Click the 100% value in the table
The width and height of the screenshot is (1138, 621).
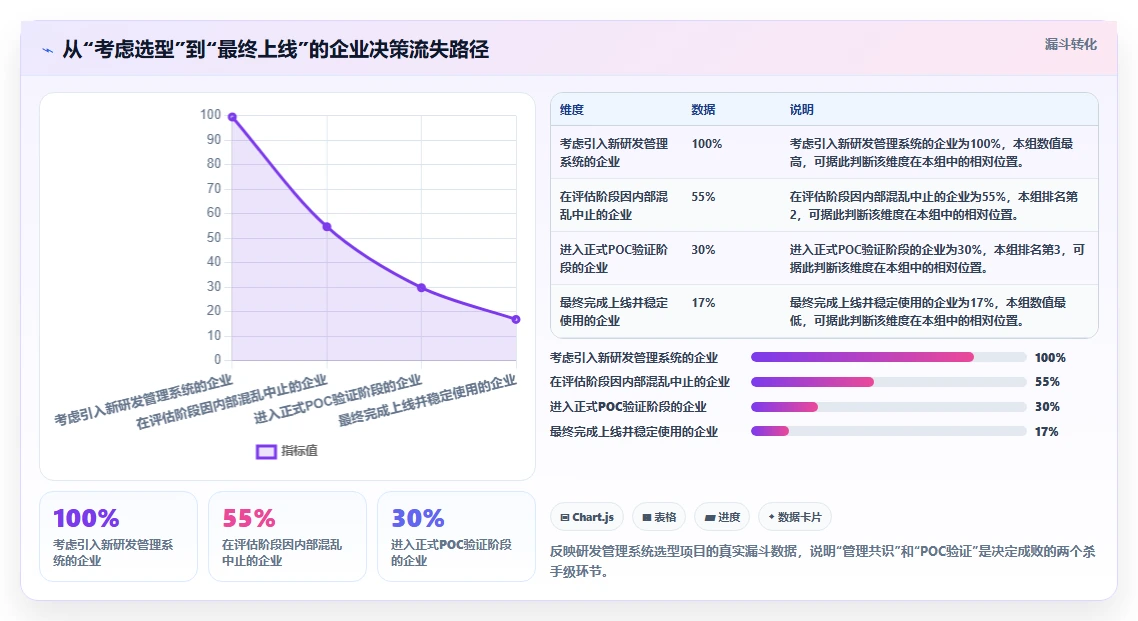click(x=707, y=144)
